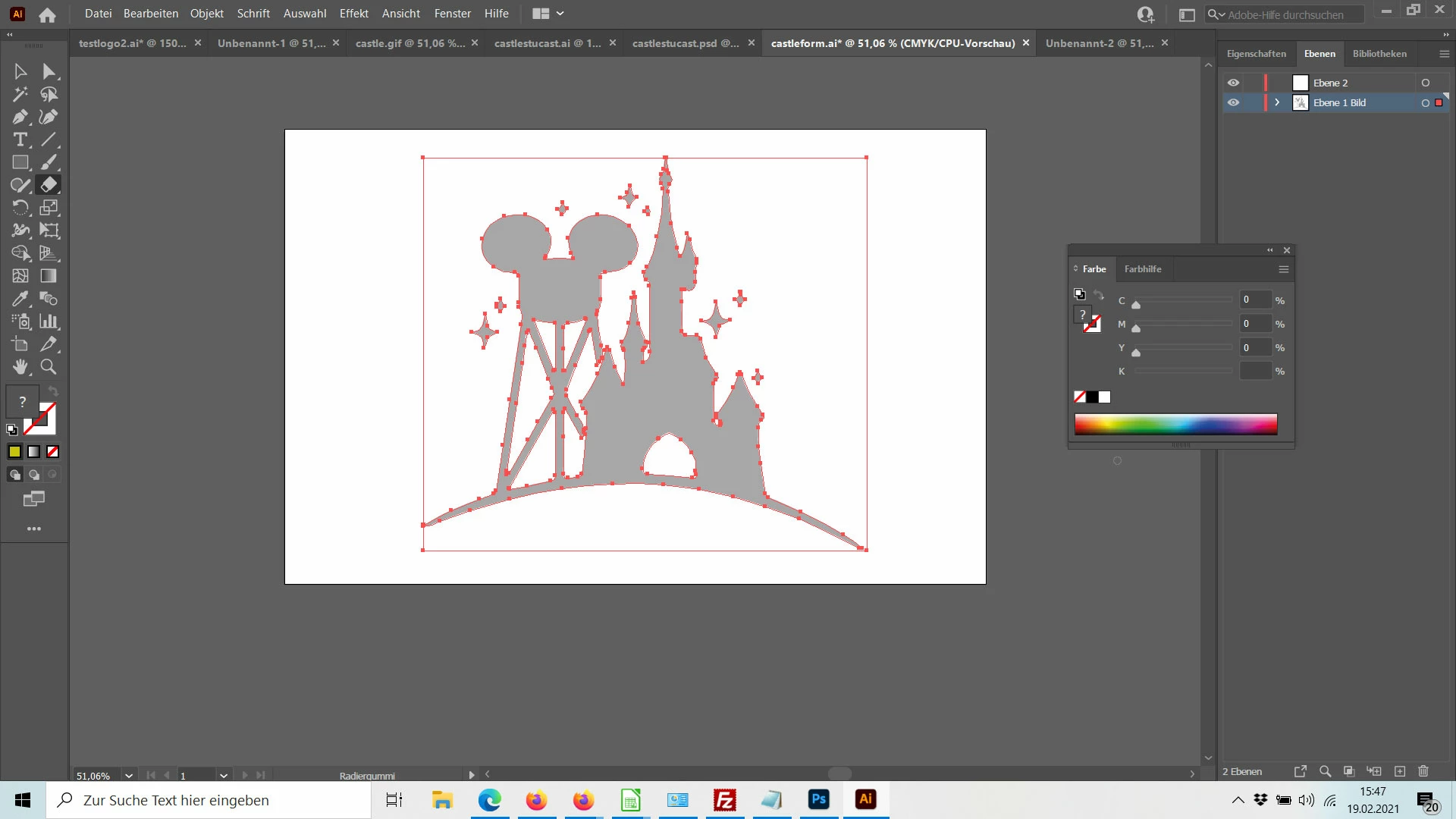Open Photoshop from the taskbar
Screen dimensions: 1456x819
(818, 800)
